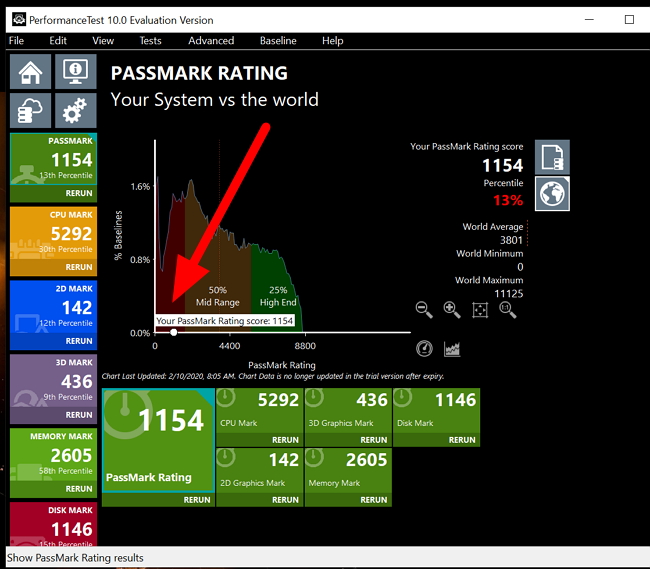Click the Chart Last Updated notice text
The width and height of the screenshot is (650, 569).
coord(273,376)
